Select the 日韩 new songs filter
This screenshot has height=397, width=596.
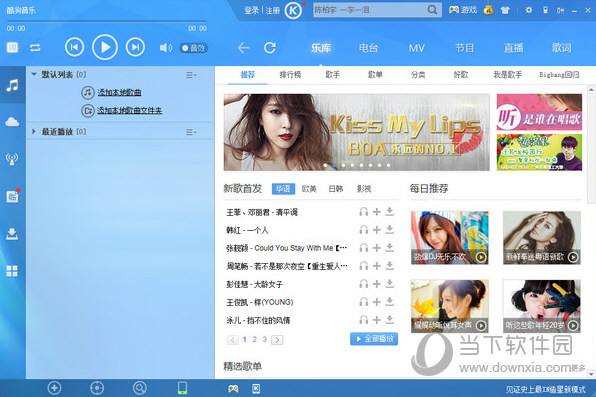pyautogui.click(x=336, y=189)
